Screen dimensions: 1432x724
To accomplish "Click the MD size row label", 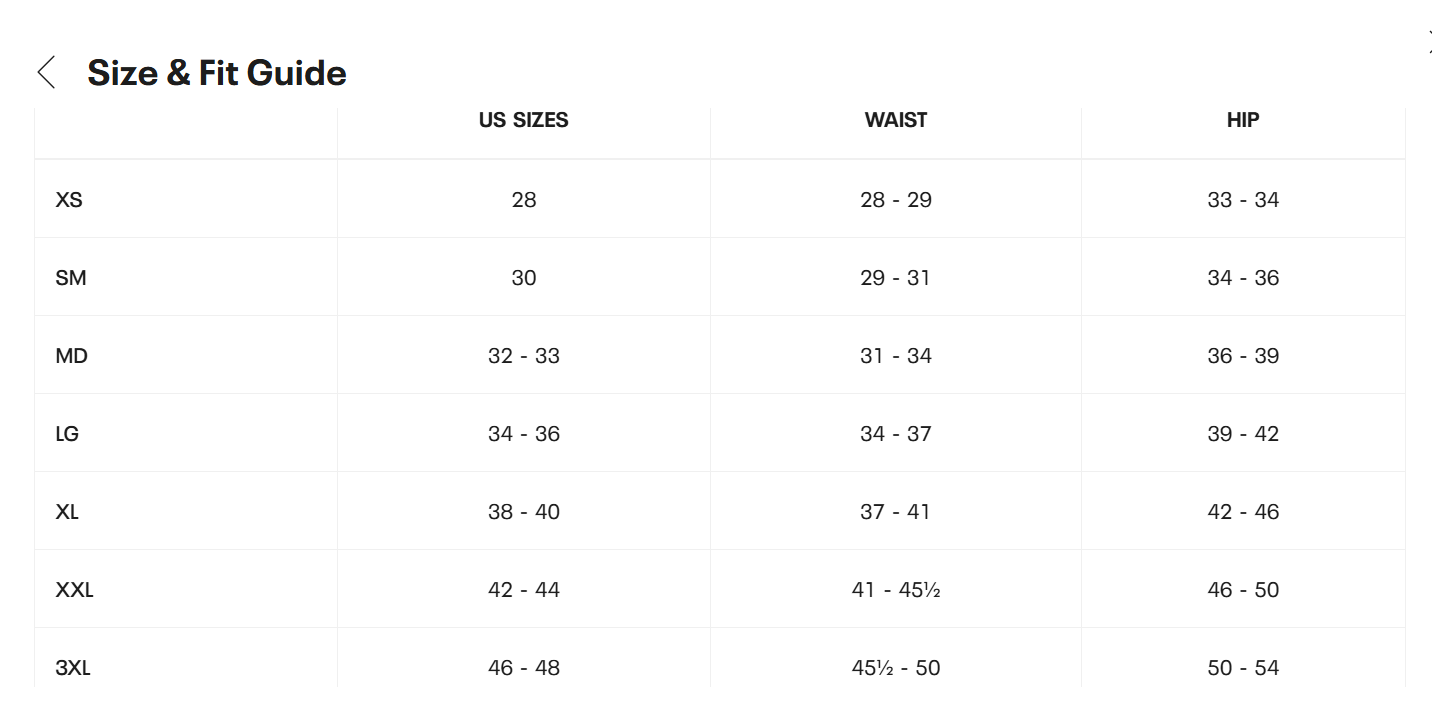I will [72, 356].
